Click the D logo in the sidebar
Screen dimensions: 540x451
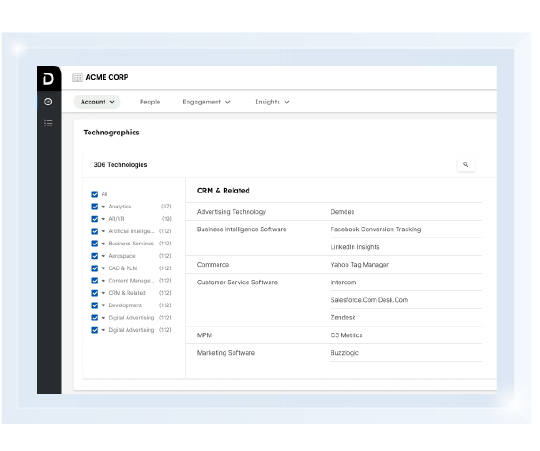tap(48, 79)
